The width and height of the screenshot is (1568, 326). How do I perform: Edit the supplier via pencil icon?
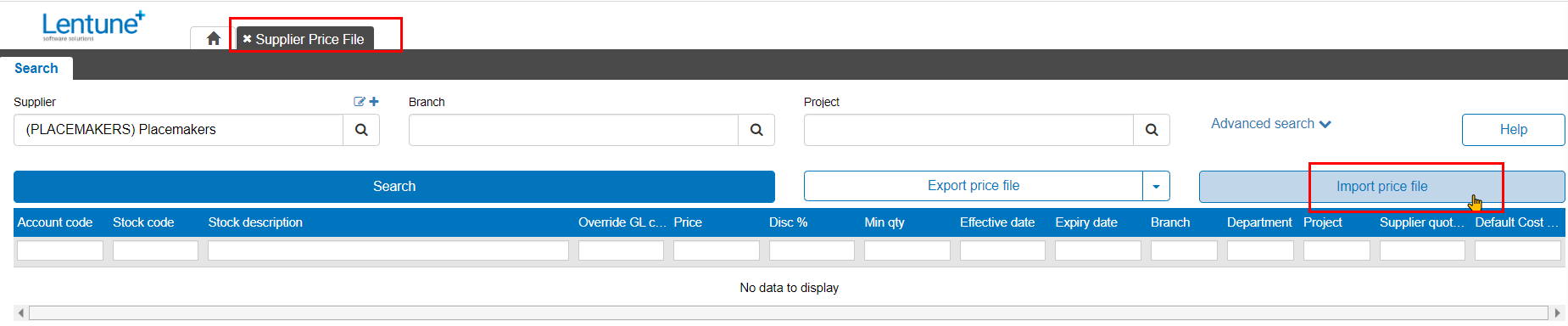click(360, 102)
